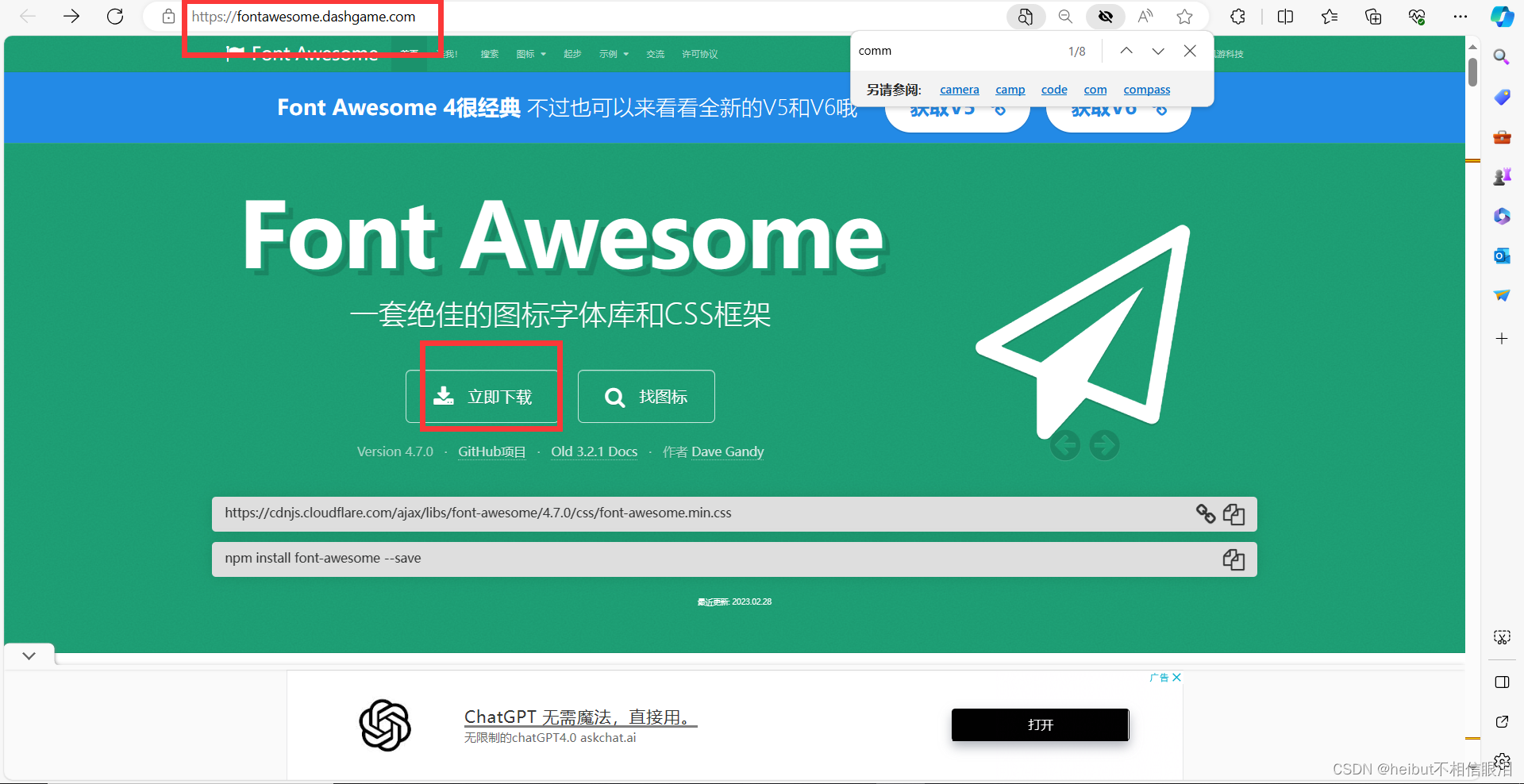Jump to next find result

click(x=1158, y=51)
